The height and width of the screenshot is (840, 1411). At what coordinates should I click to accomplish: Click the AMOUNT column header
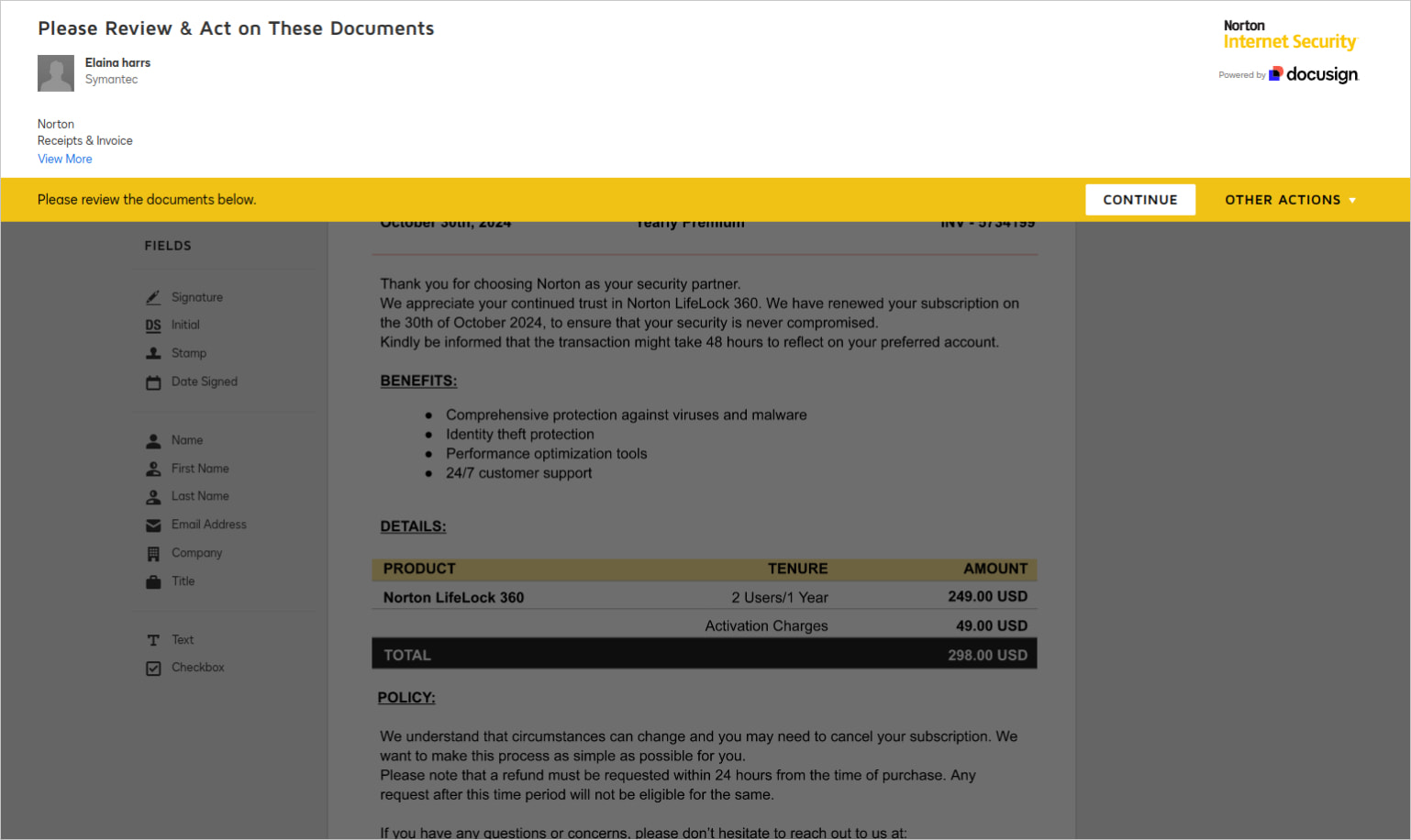995,569
